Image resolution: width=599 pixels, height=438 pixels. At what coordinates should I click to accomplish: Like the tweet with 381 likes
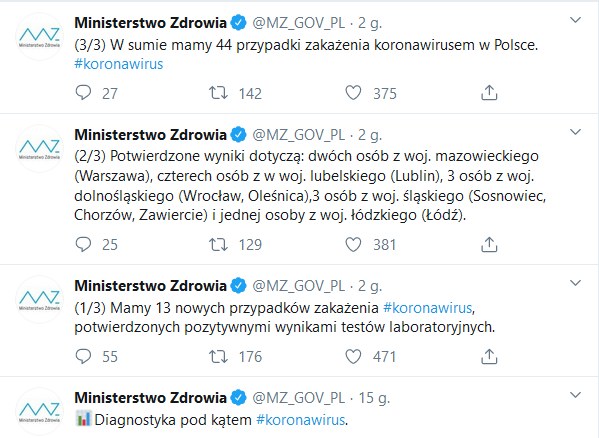[x=353, y=244]
